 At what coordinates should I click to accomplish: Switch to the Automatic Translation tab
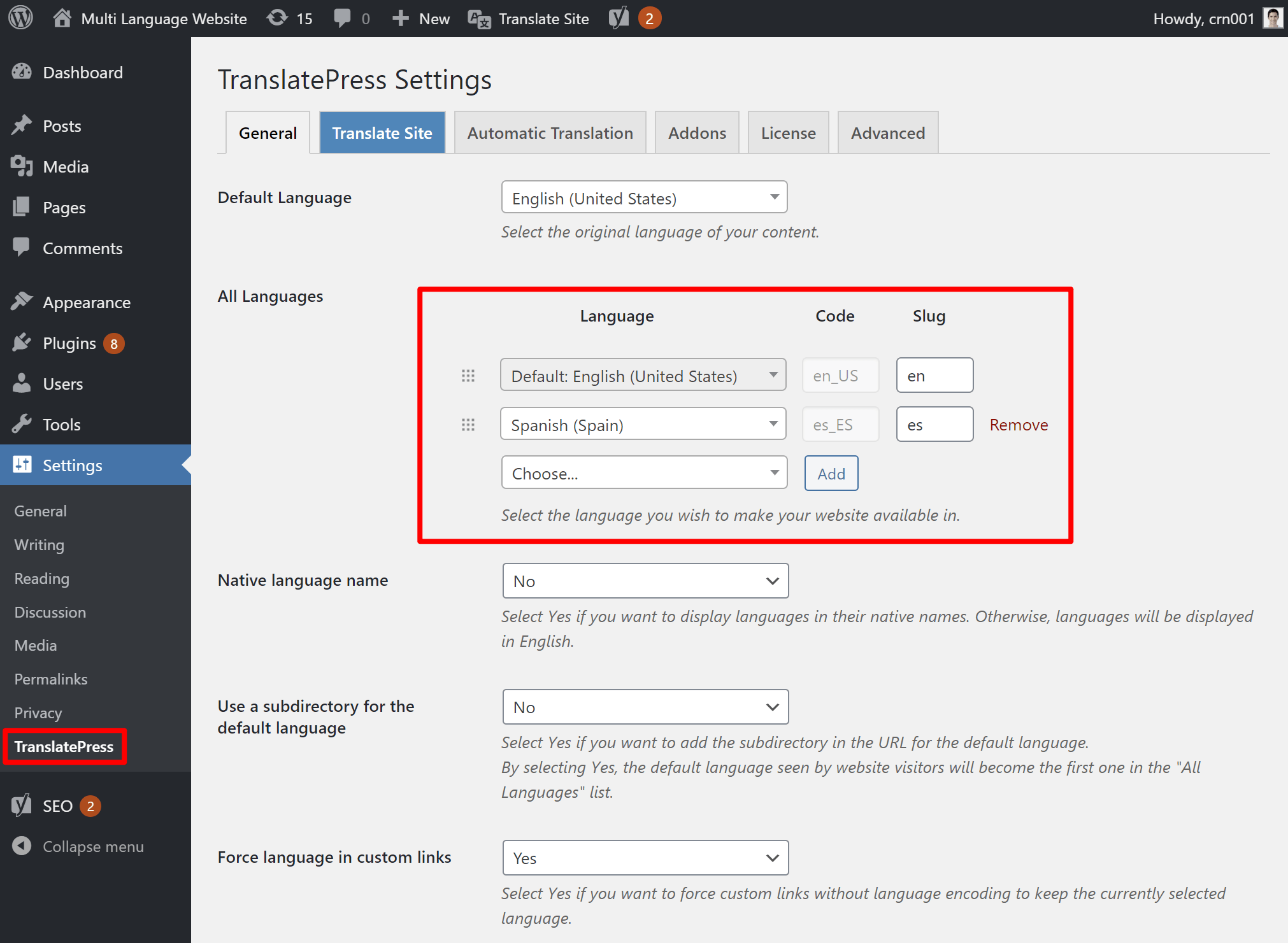click(x=550, y=132)
